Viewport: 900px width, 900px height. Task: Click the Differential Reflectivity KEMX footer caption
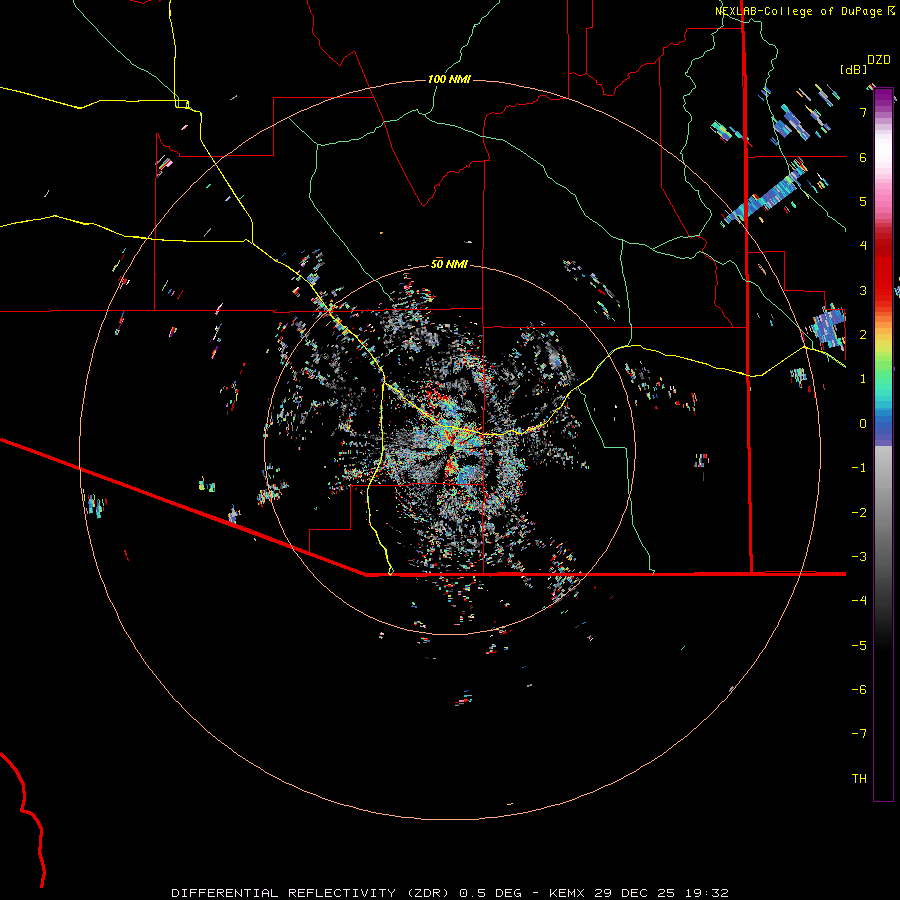tap(450, 893)
